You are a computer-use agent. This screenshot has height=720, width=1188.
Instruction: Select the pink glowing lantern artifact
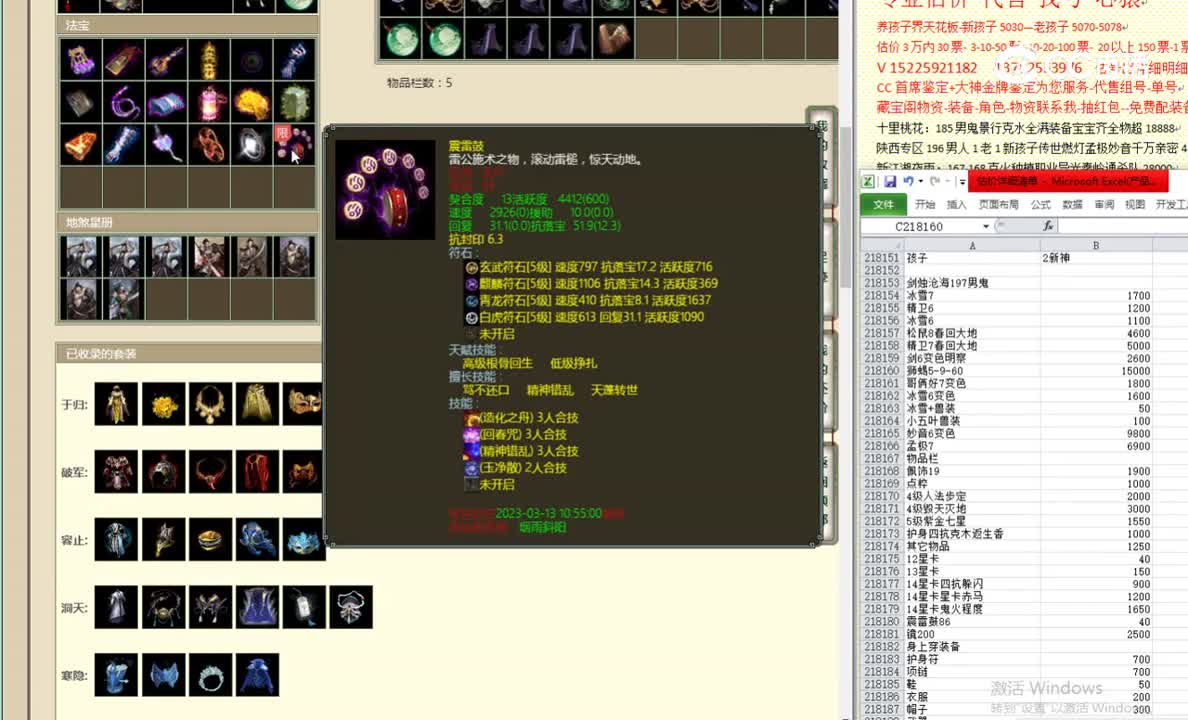[x=209, y=102]
